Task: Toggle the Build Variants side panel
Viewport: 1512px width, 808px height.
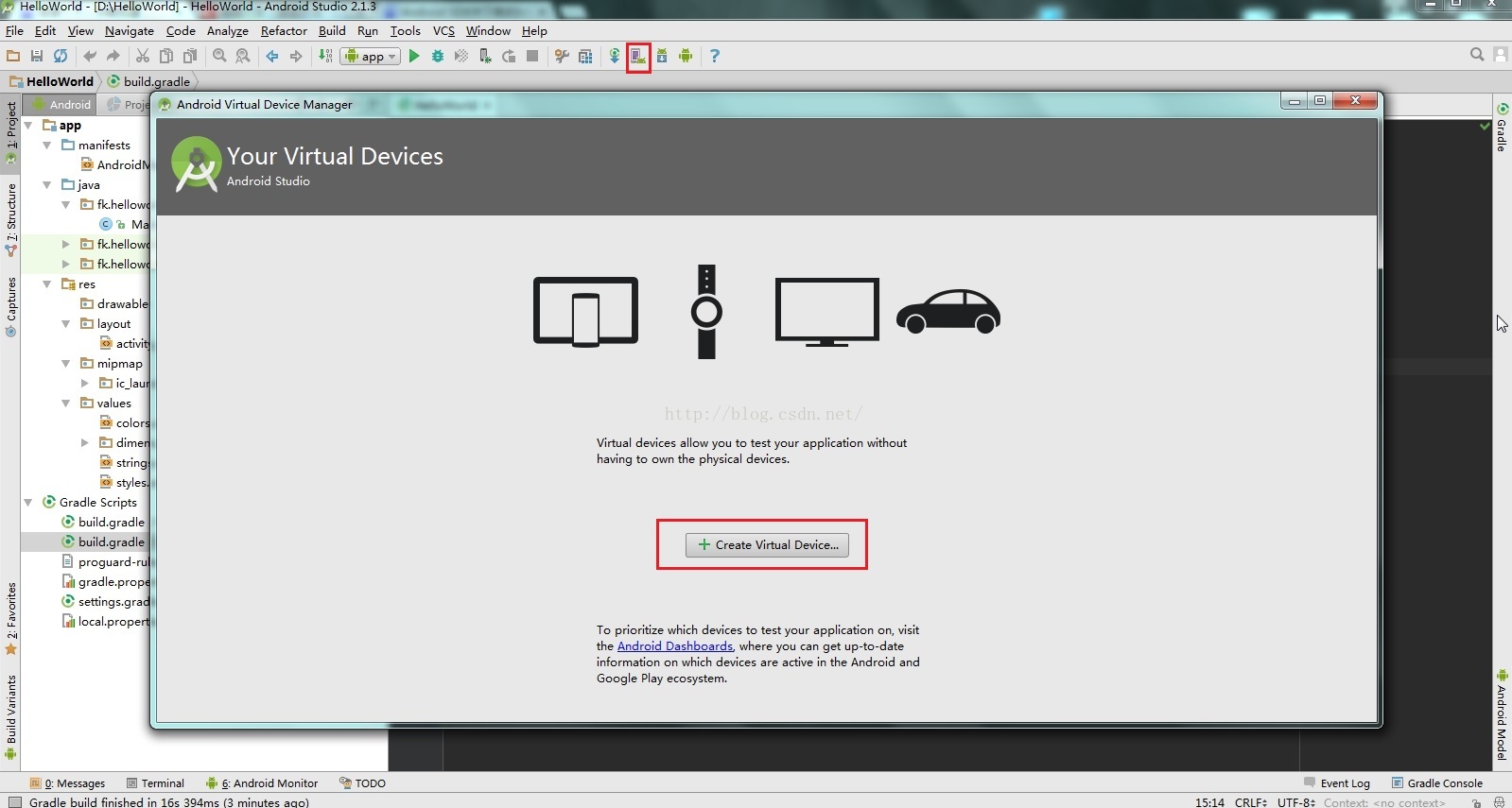Action: [x=10, y=716]
